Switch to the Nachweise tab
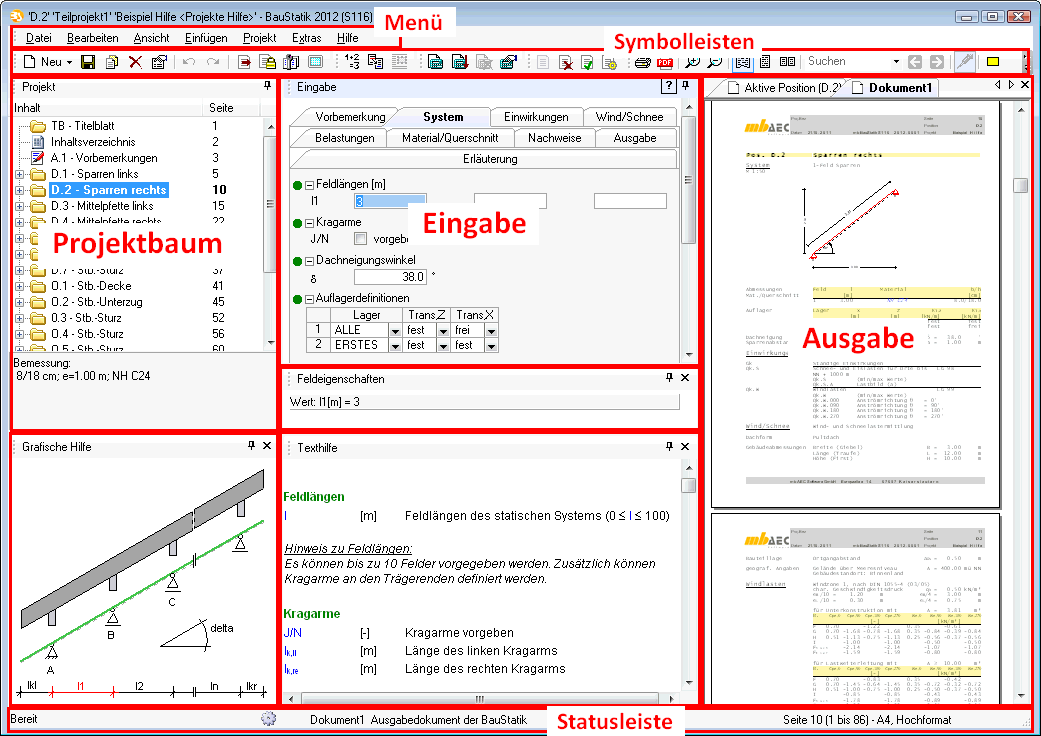 [x=554, y=138]
